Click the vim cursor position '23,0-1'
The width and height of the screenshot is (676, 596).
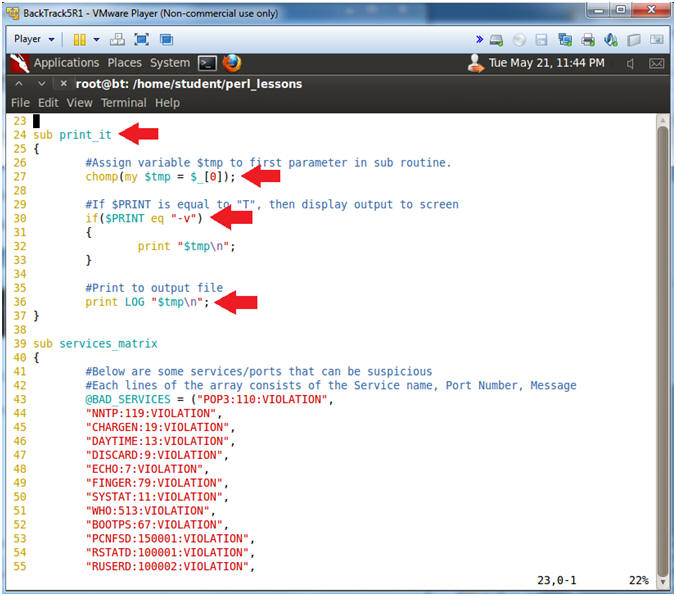tap(557, 580)
